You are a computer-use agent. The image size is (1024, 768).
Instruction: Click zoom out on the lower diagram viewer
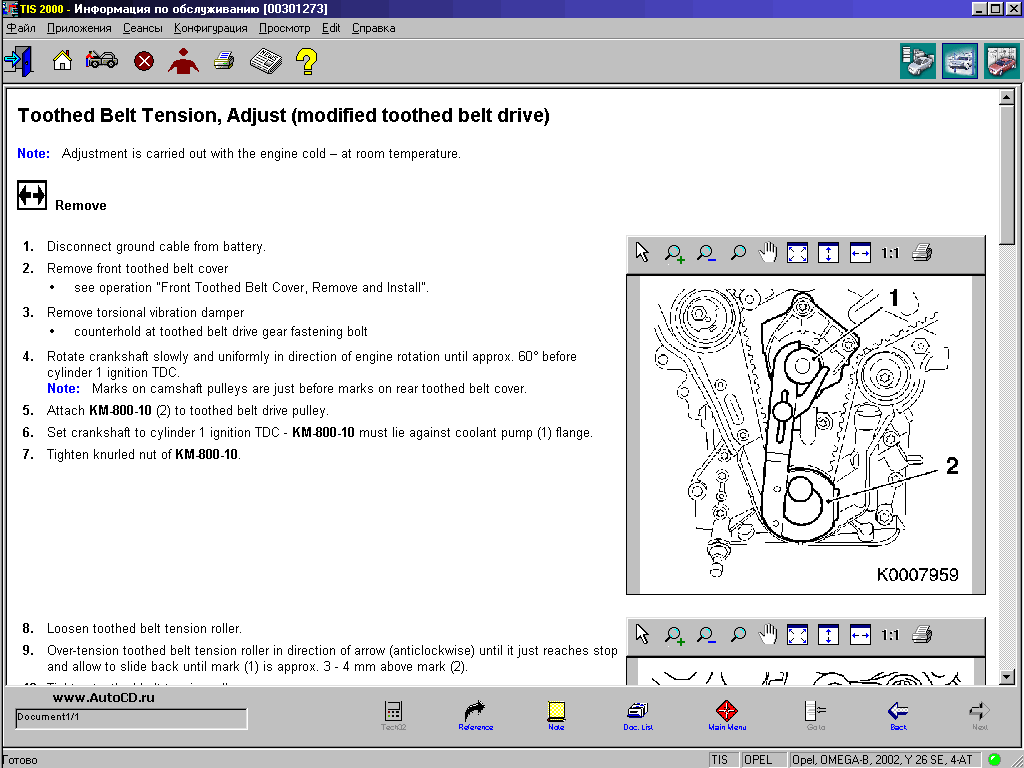706,635
